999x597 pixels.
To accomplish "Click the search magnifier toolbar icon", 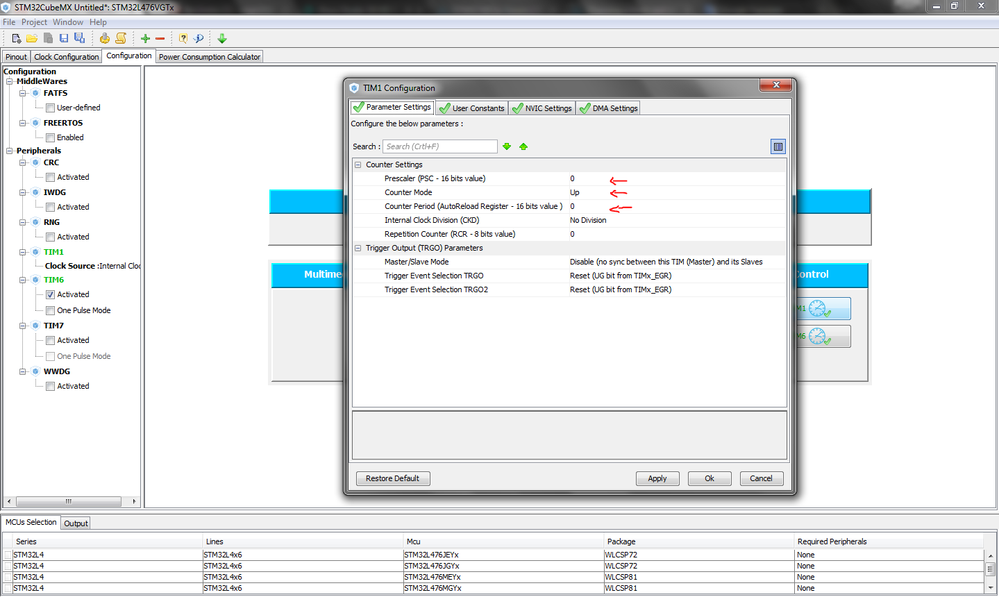I will [199, 38].
